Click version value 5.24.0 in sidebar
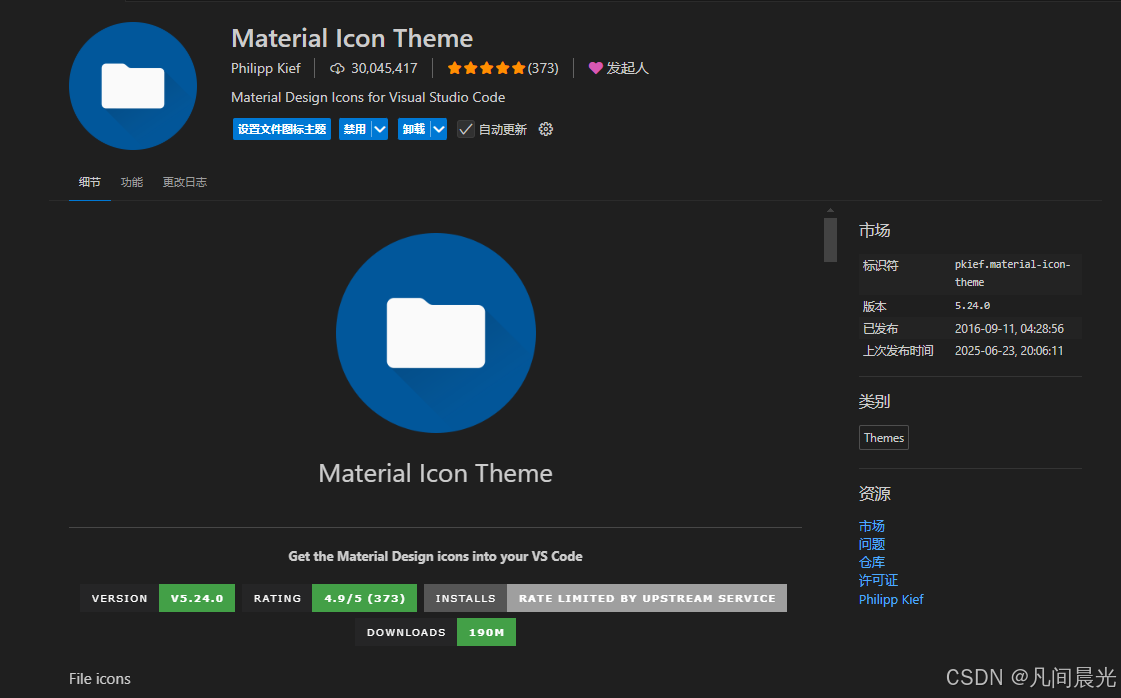 [972, 305]
